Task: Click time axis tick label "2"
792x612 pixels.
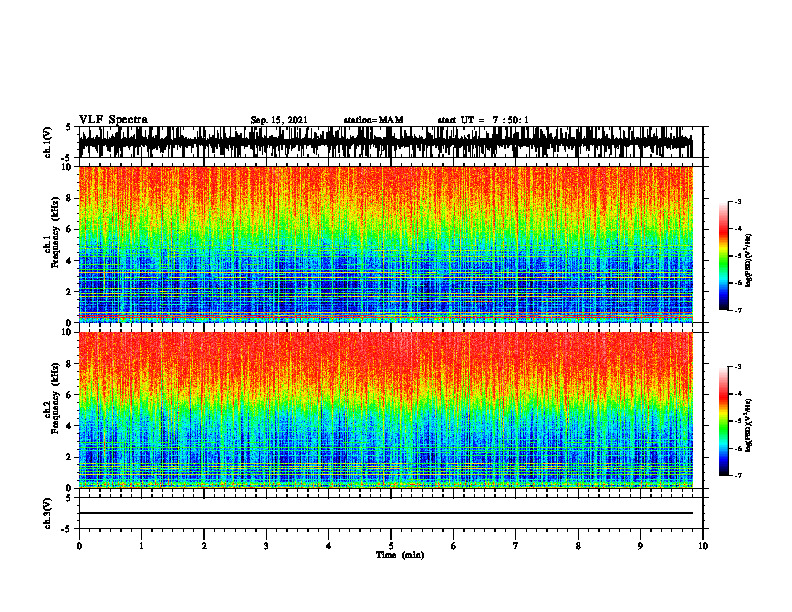Action: 204,546
